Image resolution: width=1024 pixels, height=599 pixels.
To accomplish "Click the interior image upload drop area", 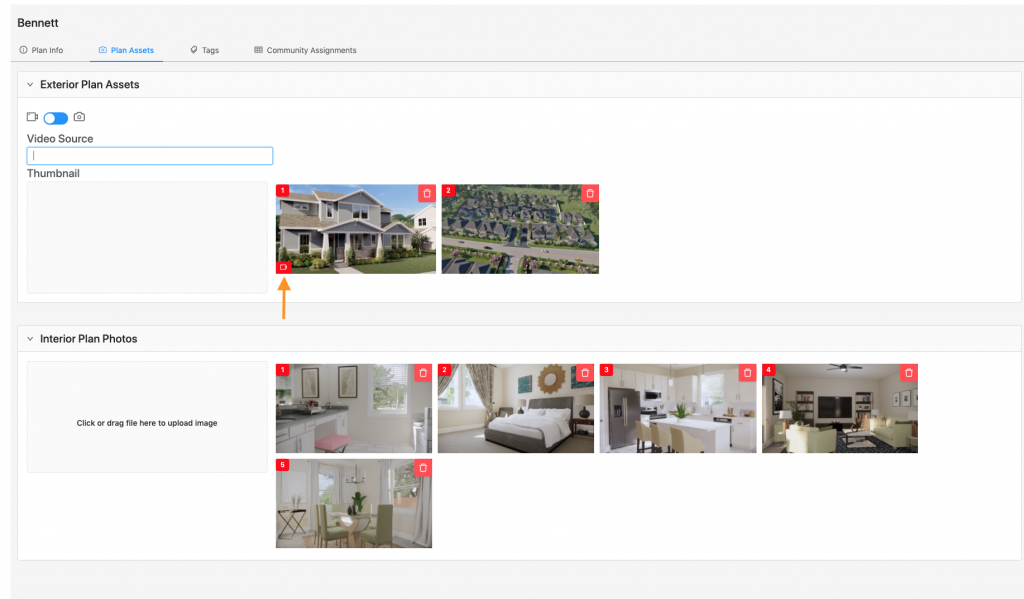I will click(147, 423).
